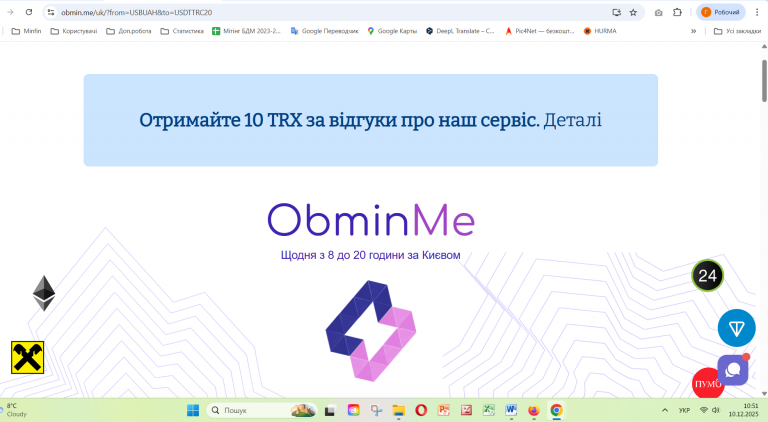Click the obmin.me address bar
Viewport: 768px width, 422px height.
tap(333, 12)
